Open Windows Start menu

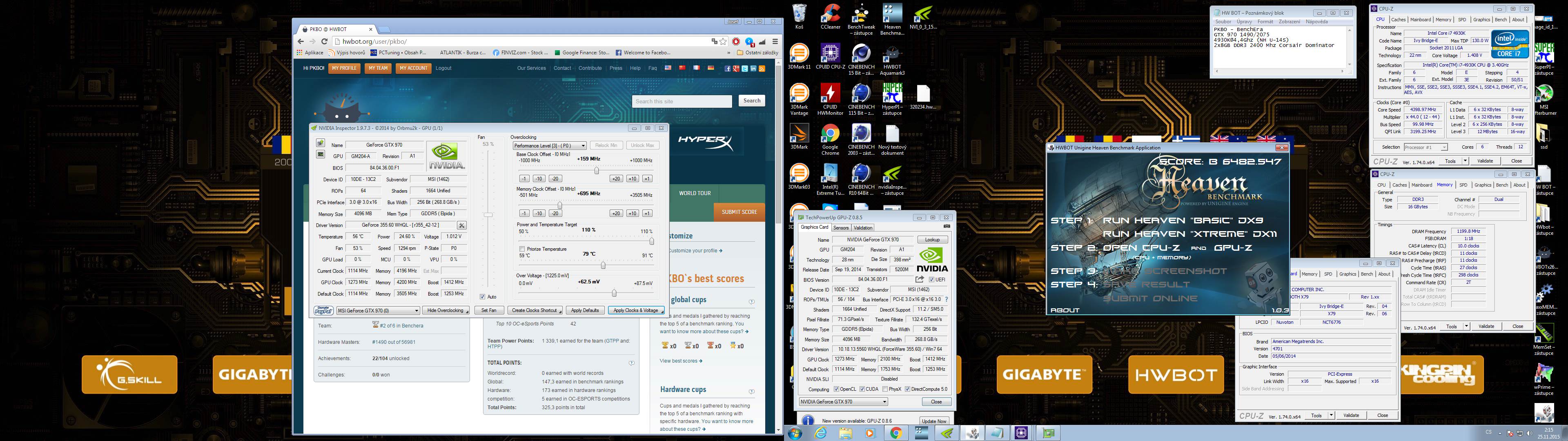pyautogui.click(x=794, y=433)
